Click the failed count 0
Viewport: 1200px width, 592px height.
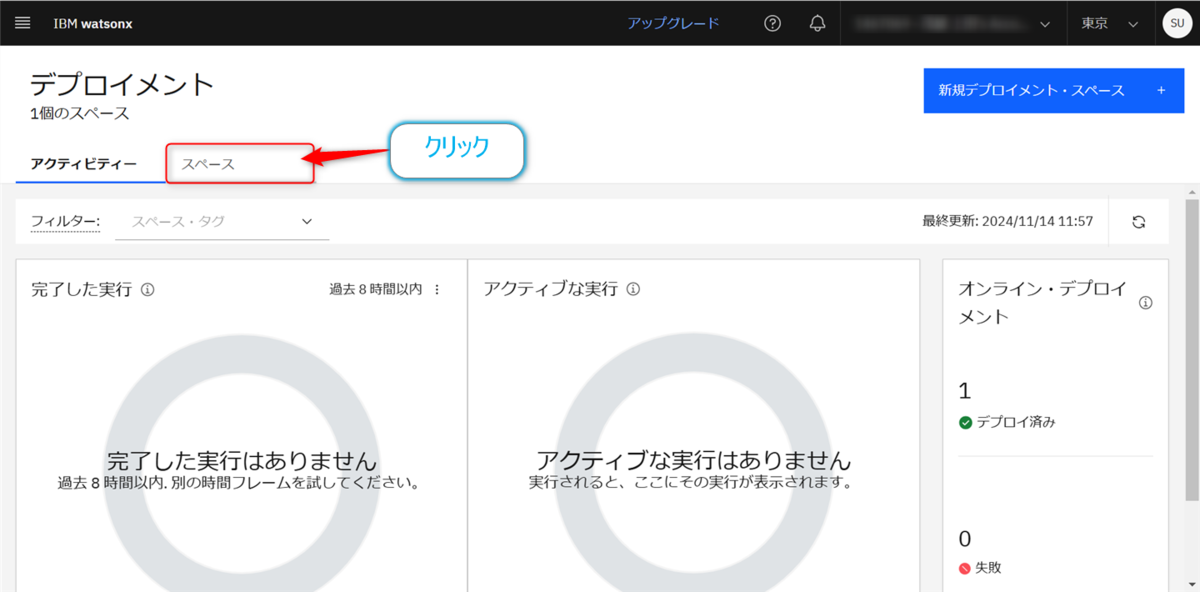click(965, 539)
